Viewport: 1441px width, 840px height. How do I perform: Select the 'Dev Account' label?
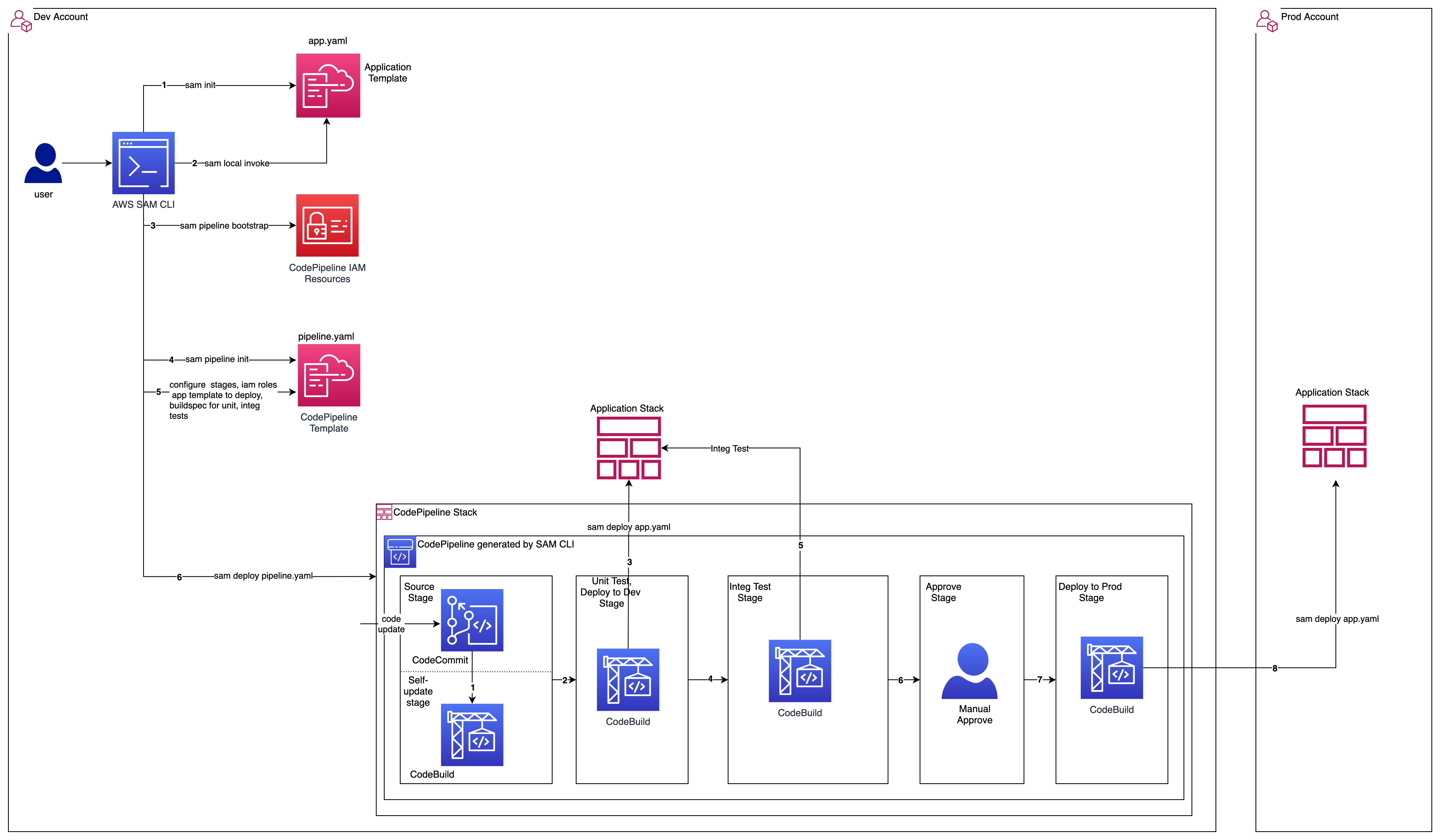coord(61,17)
